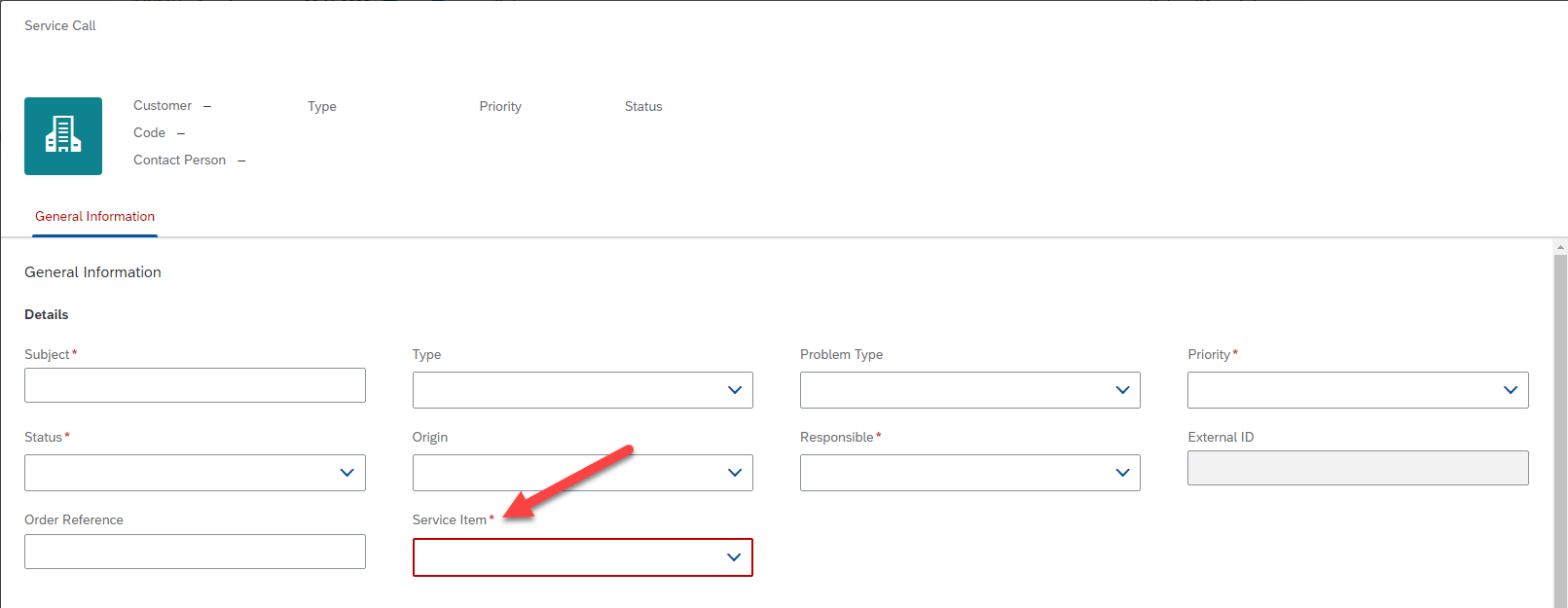Click the 'Code' header label
The height and width of the screenshot is (608, 1568).
[149, 132]
